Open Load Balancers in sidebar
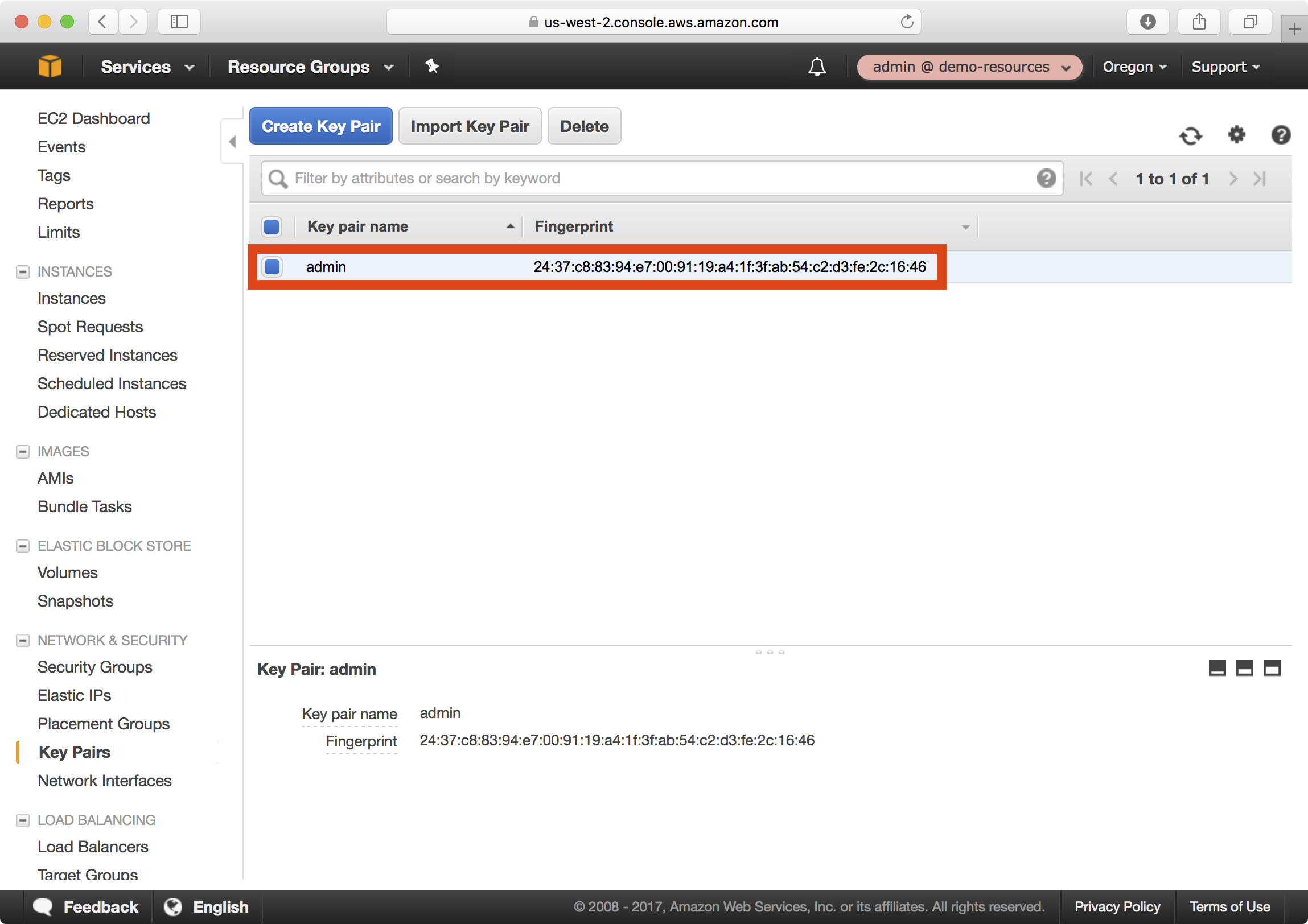1308x924 pixels. pyautogui.click(x=93, y=847)
